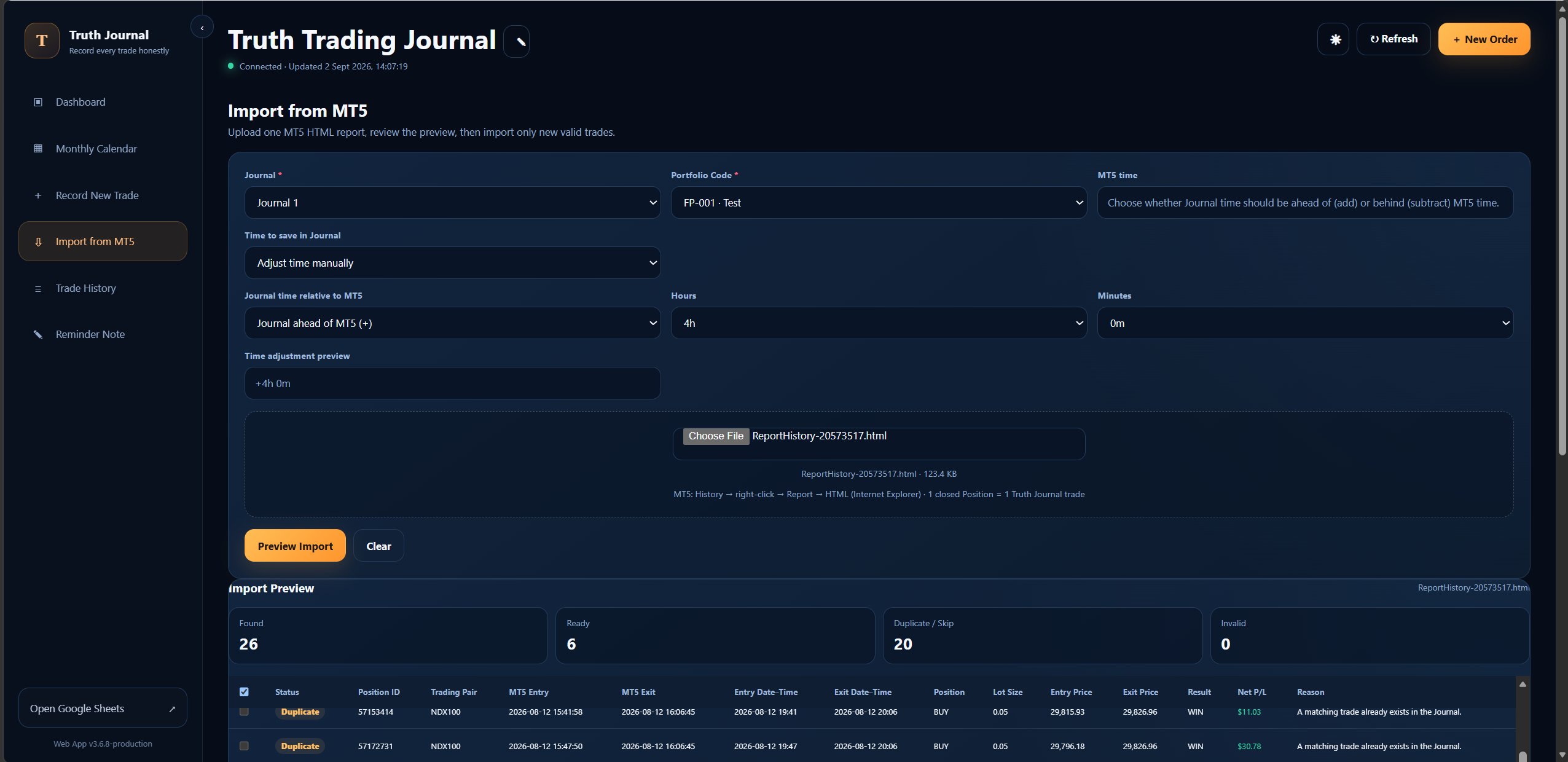The width and height of the screenshot is (1568, 762).
Task: Click the $30.78 Net P/L value
Action: tap(1249, 746)
